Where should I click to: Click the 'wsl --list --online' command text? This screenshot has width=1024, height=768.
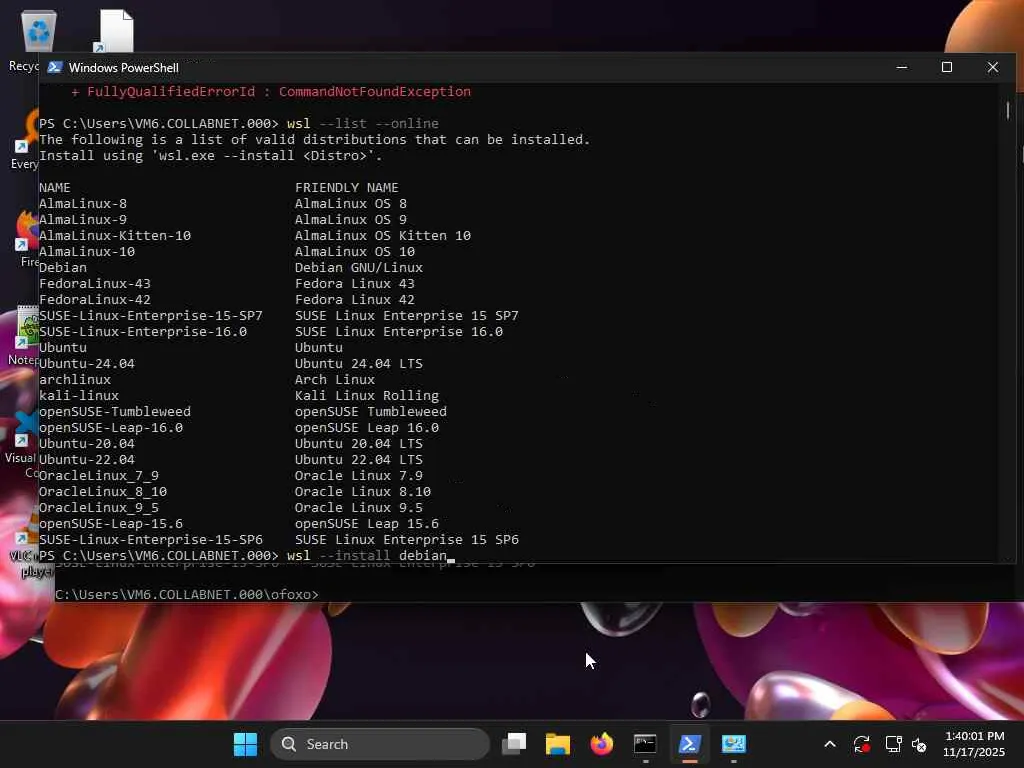click(362, 123)
